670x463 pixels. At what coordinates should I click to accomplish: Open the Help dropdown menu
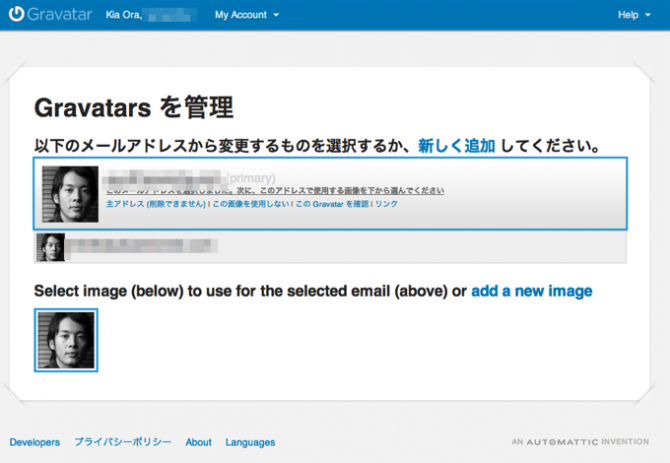click(634, 15)
